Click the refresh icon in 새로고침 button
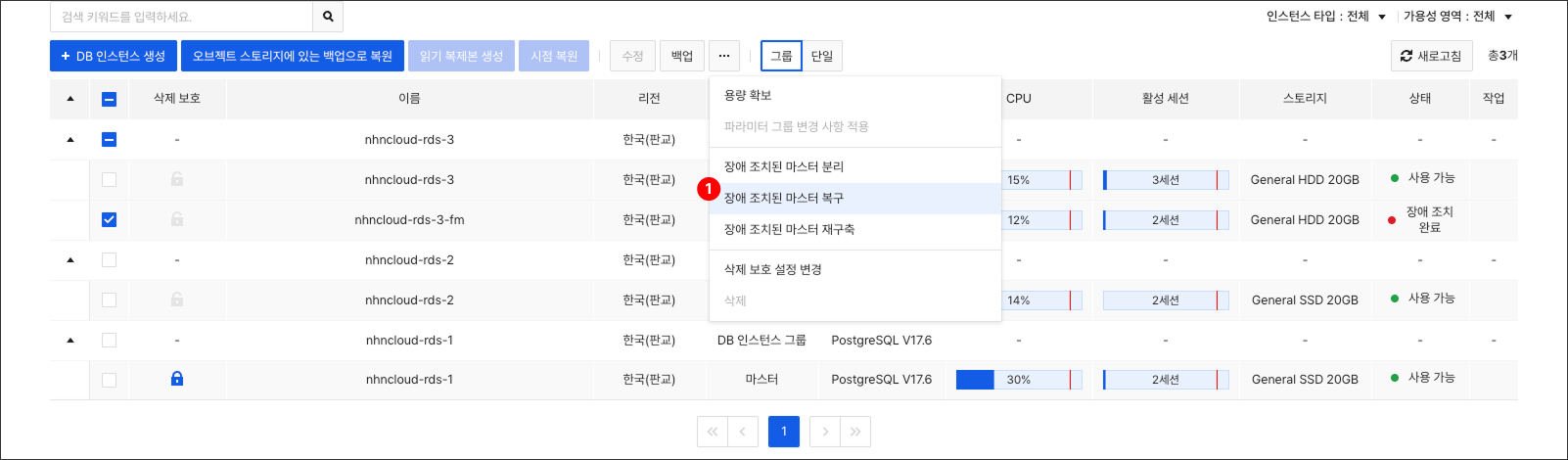This screenshot has height=460, width=1568. (x=1407, y=56)
